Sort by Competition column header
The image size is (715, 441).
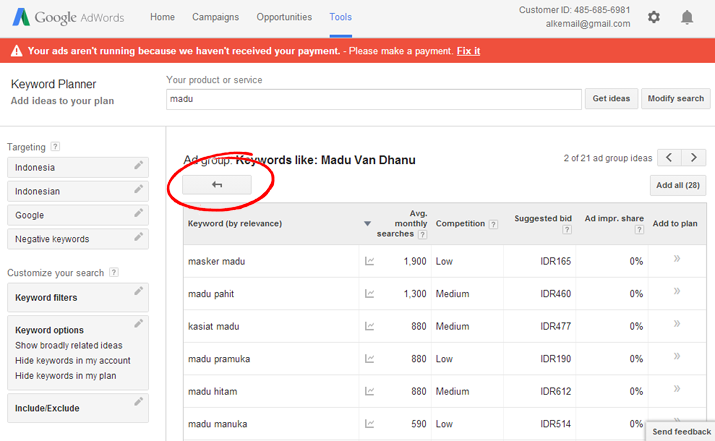(460, 223)
